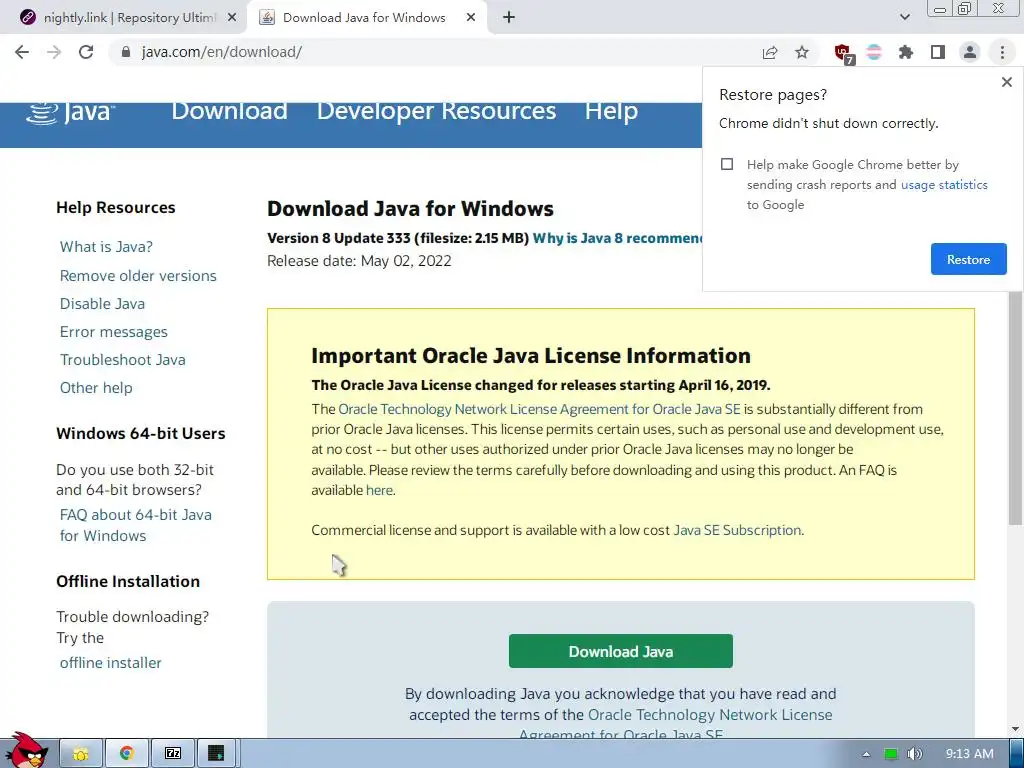Click the Show desktop strip

click(1016, 754)
